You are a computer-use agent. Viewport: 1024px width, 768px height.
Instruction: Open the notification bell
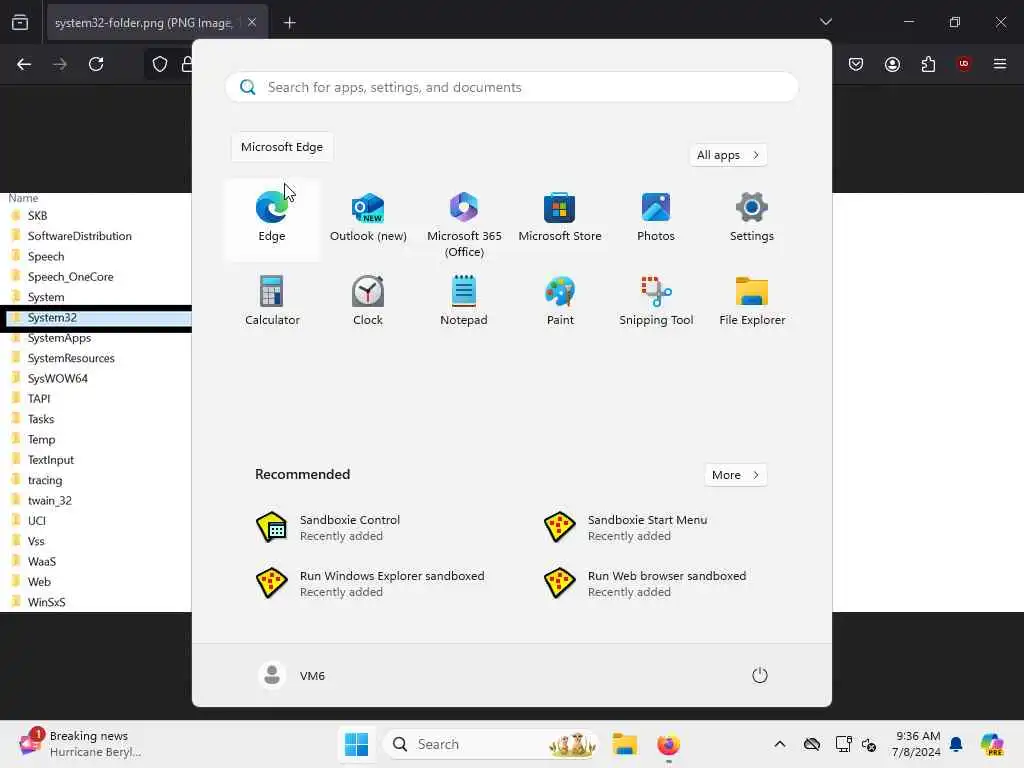(956, 744)
